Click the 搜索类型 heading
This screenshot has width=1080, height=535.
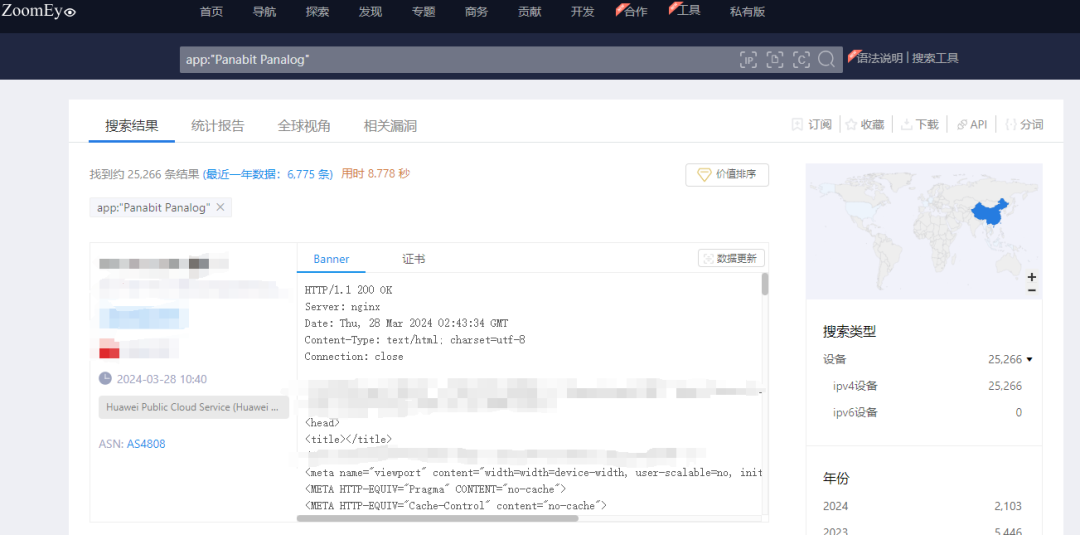(x=849, y=331)
